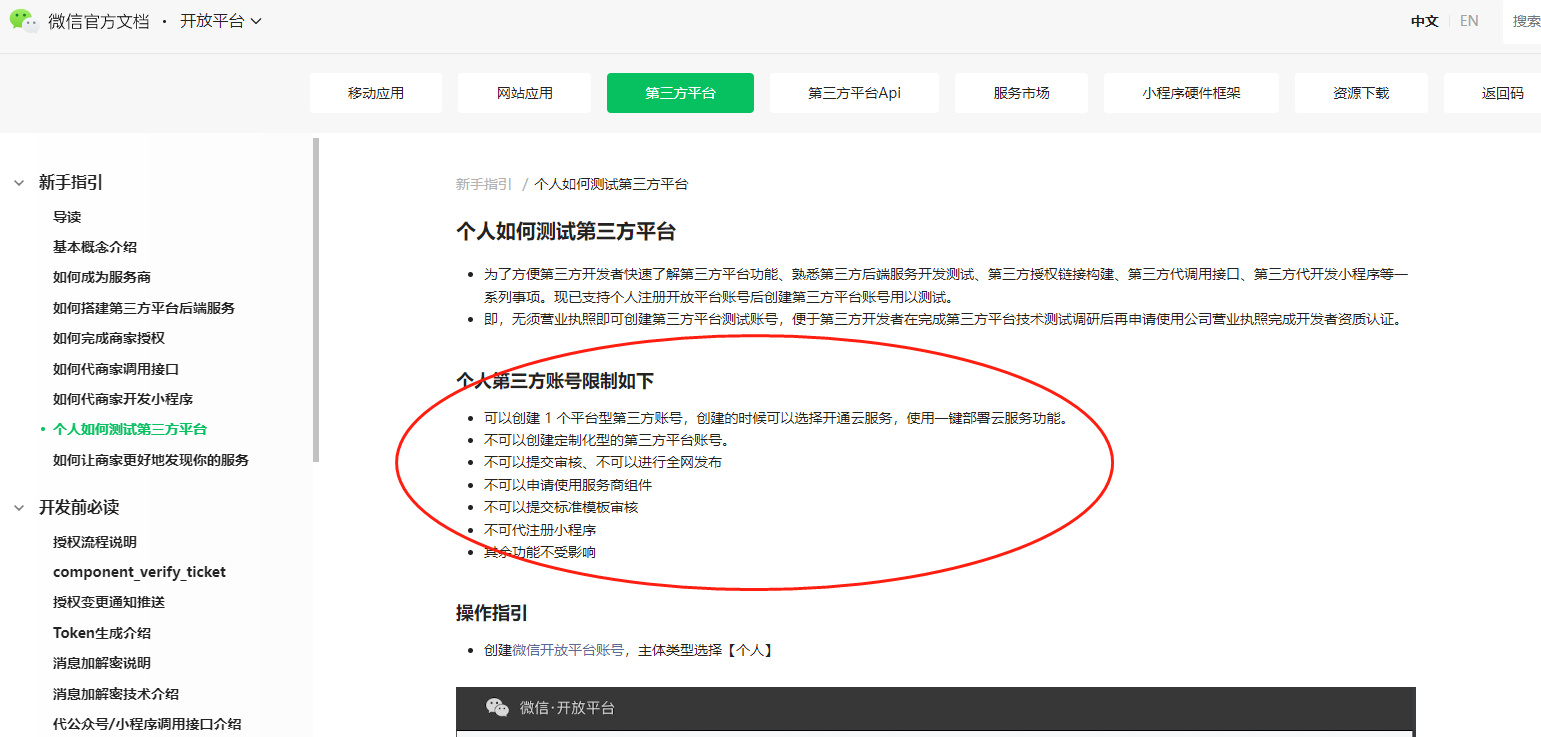Open 如何让商家更好地发现你的服务 sidebar item
This screenshot has width=1541, height=737.
[151, 460]
